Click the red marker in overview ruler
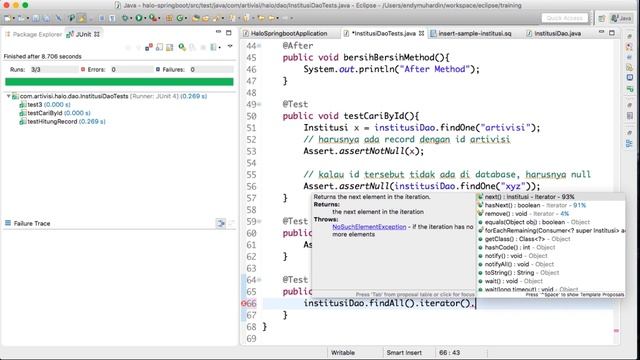 pyautogui.click(x=616, y=330)
